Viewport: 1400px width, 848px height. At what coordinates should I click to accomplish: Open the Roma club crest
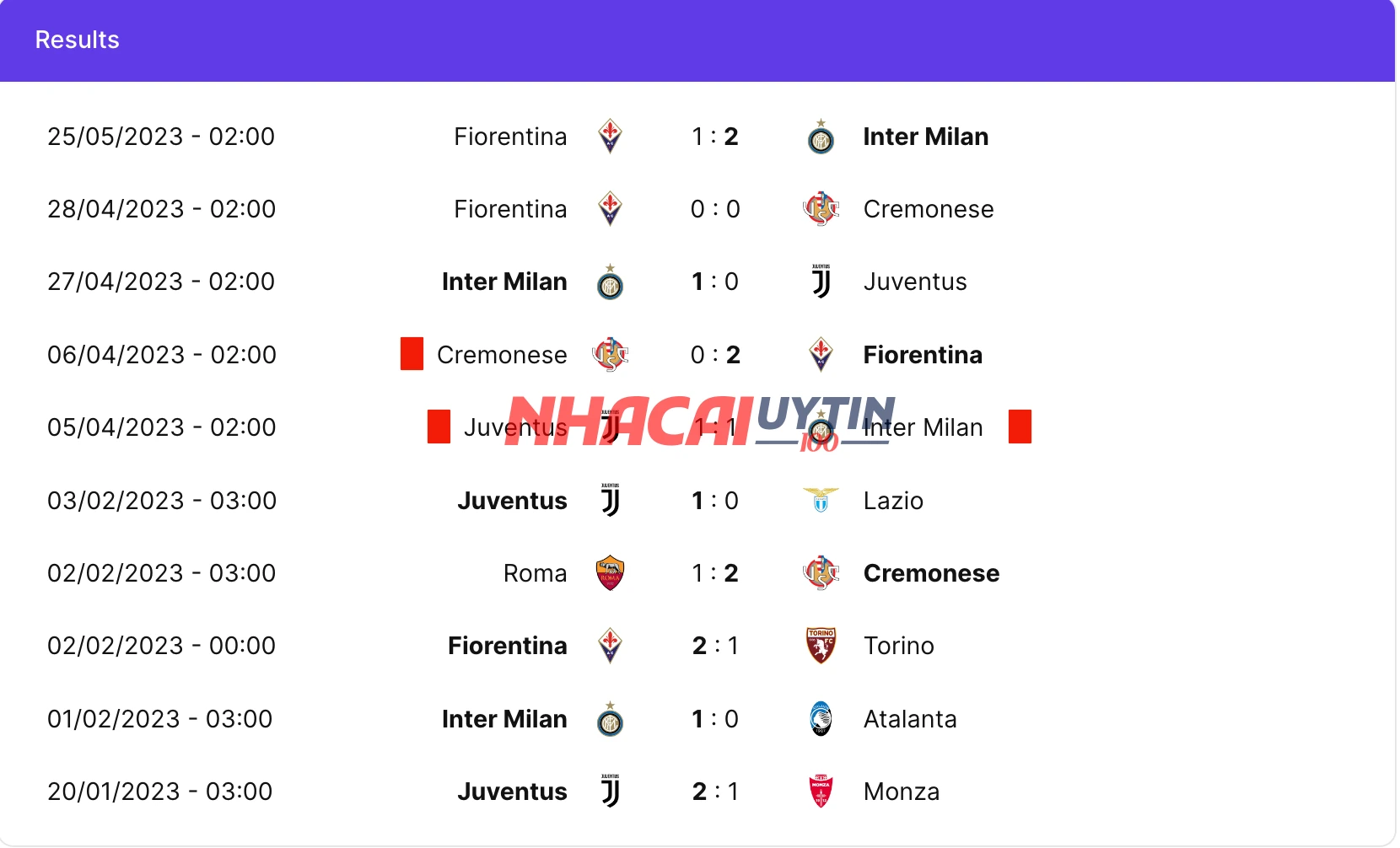point(610,572)
